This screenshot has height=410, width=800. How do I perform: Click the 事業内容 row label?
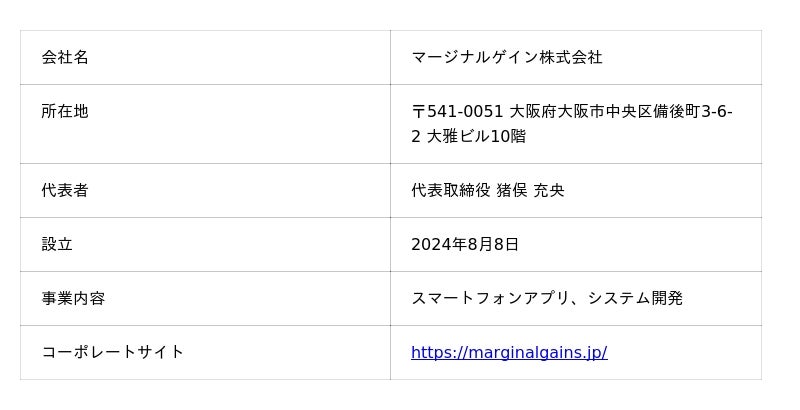tap(73, 298)
